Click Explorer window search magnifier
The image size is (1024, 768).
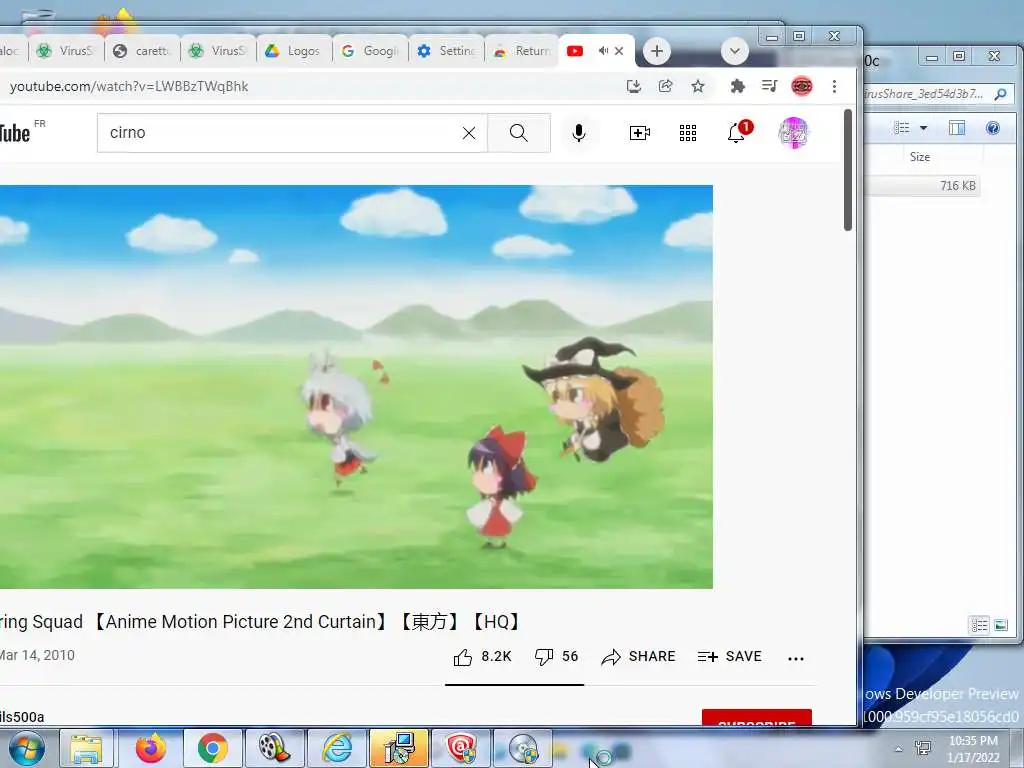point(1000,94)
